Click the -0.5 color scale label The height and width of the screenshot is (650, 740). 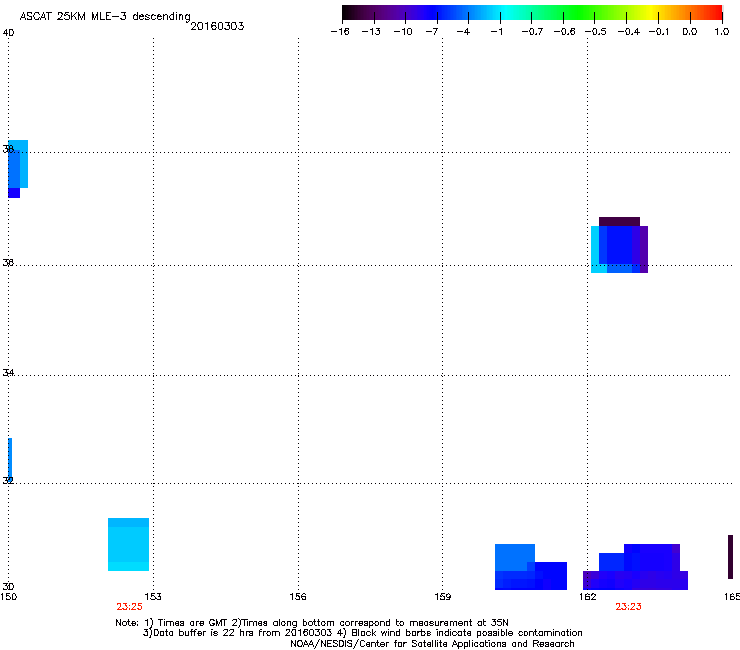click(596, 32)
